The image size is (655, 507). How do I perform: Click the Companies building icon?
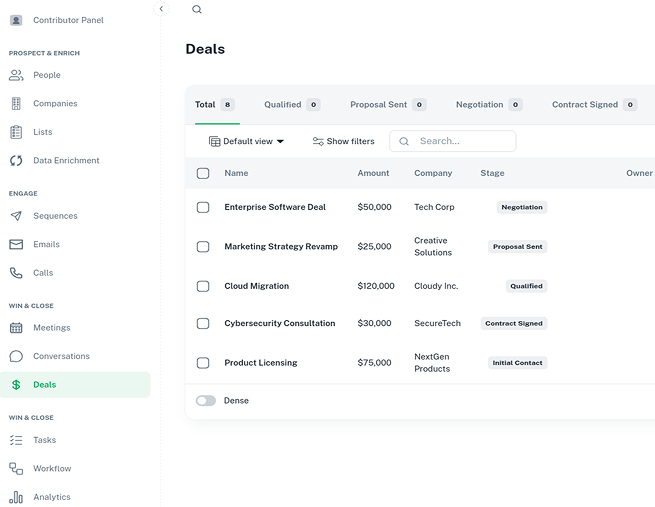click(x=16, y=104)
